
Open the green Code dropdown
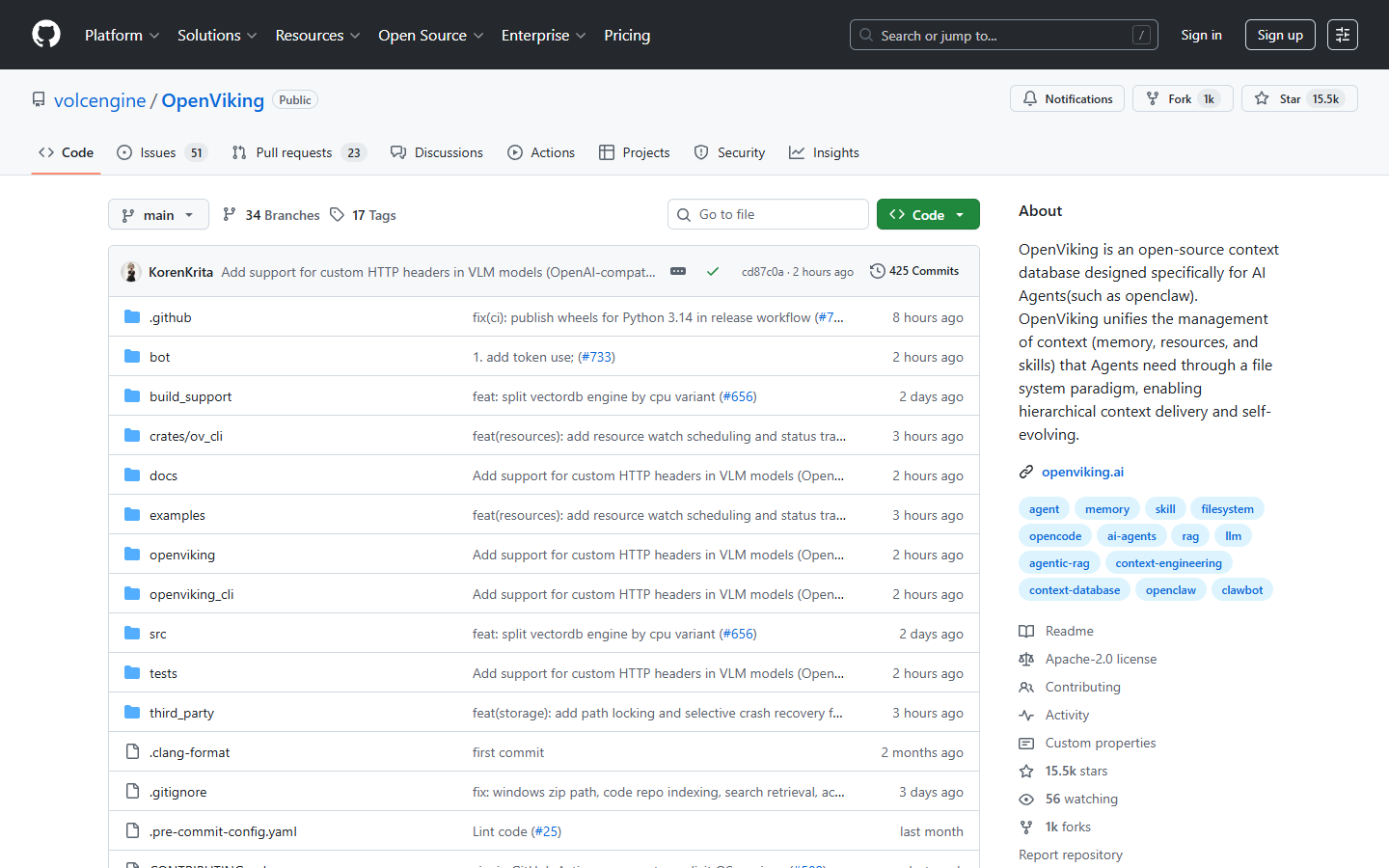tap(927, 213)
